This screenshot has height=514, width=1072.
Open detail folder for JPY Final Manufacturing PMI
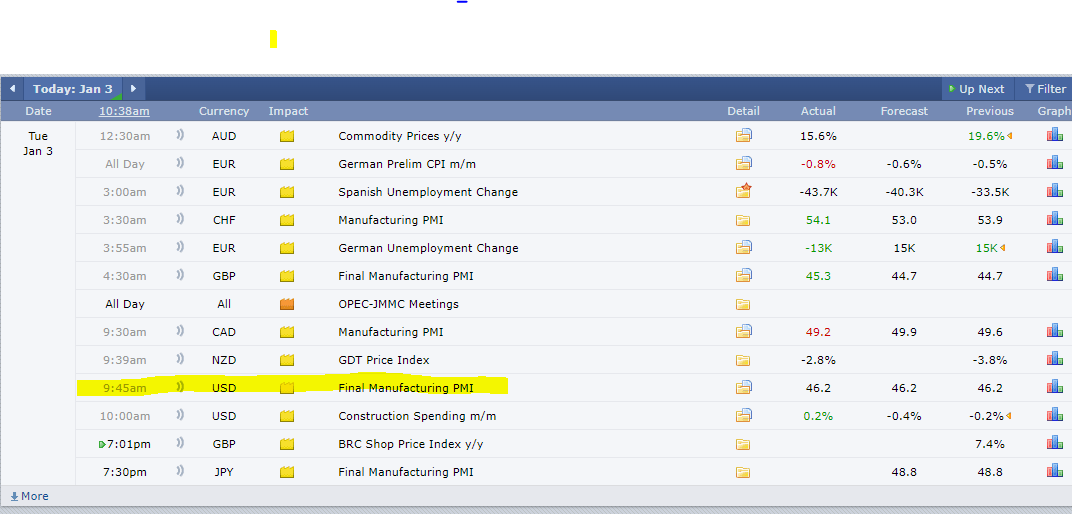click(x=742, y=472)
